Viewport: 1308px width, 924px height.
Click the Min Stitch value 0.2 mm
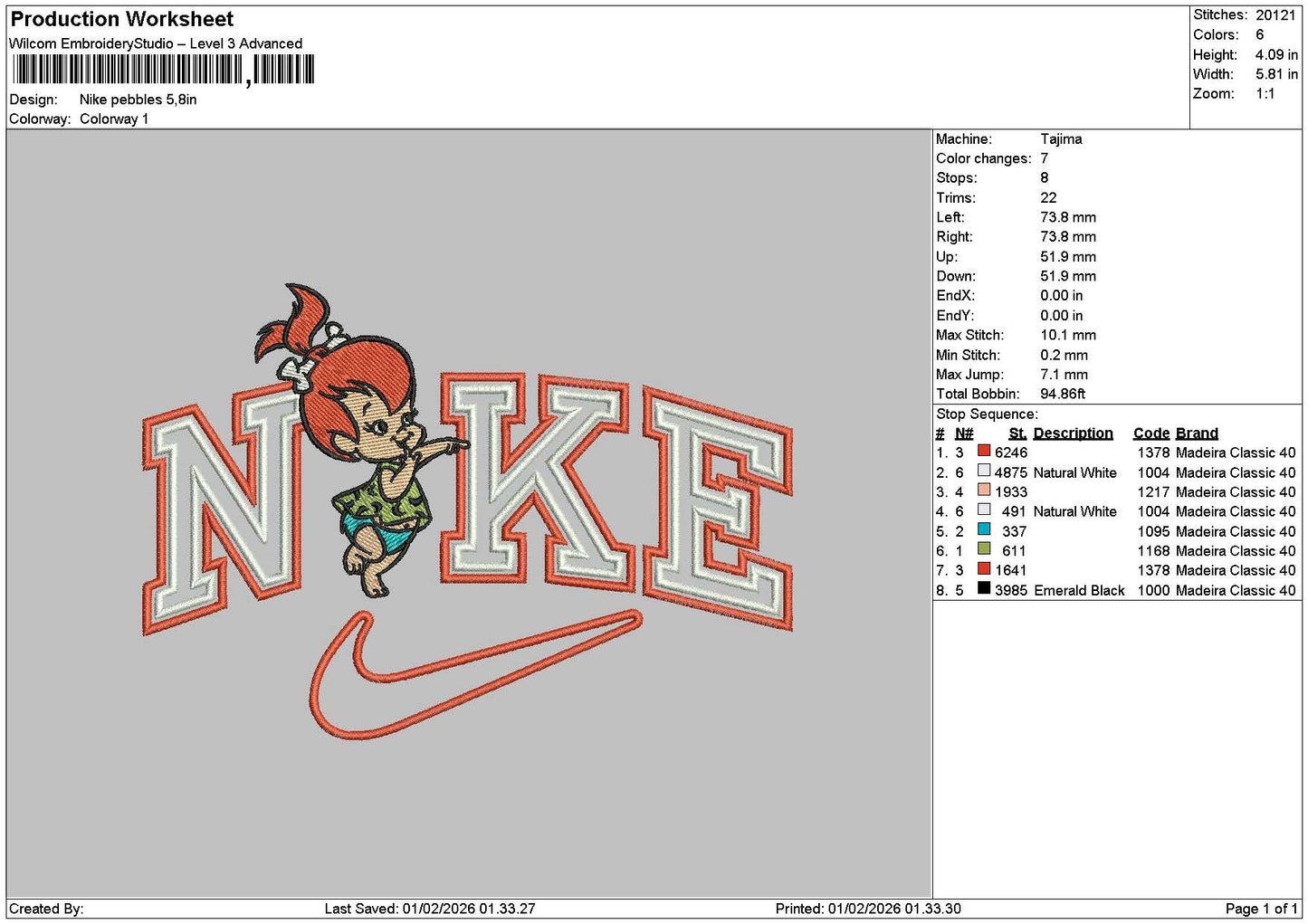[1065, 355]
